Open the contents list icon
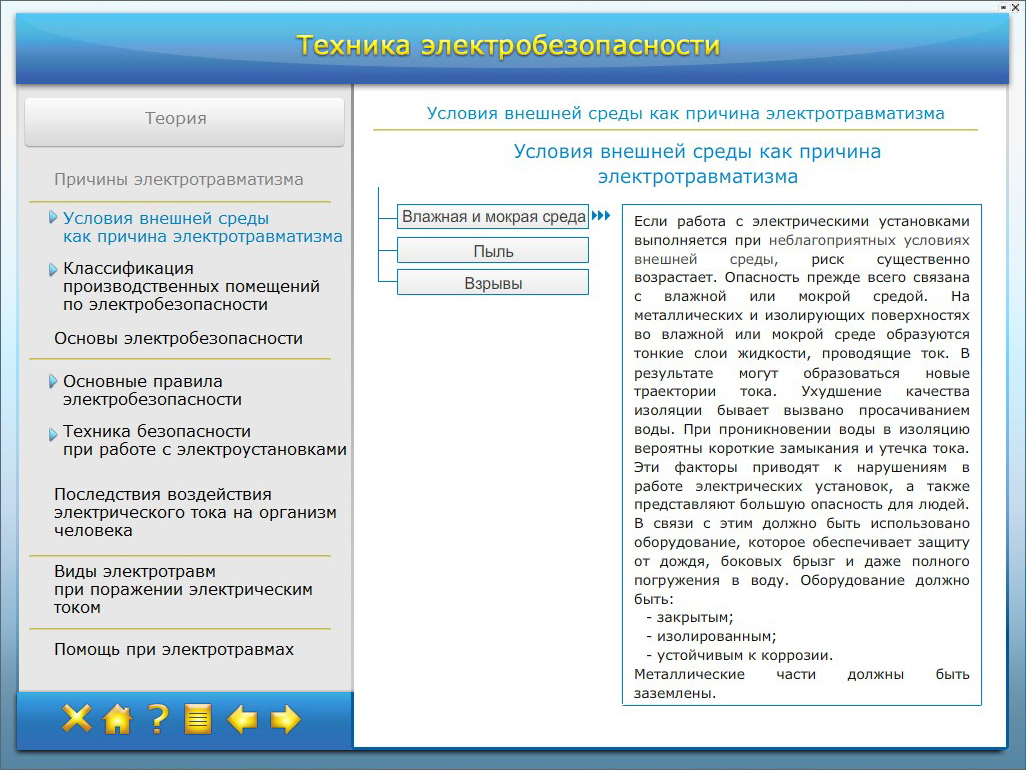This screenshot has width=1026, height=770. pos(198,719)
